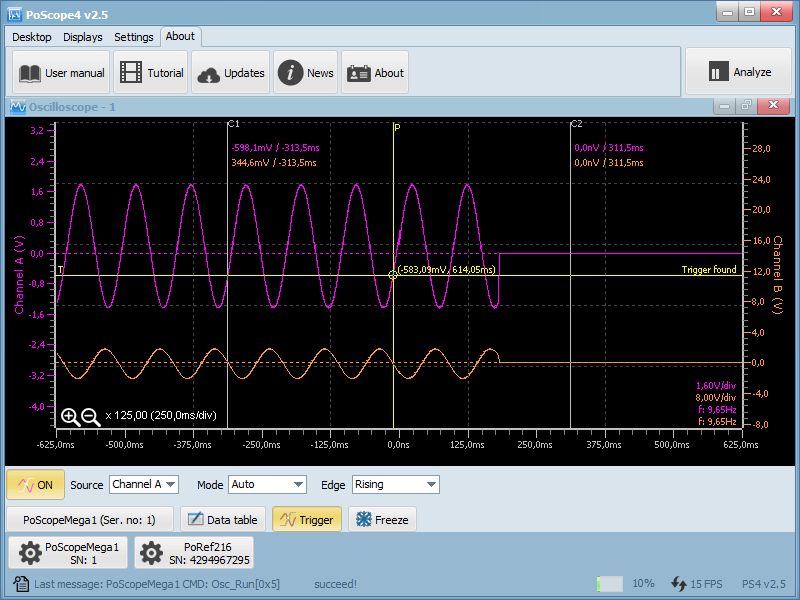Open the Data table view
This screenshot has height=600, width=800.
coord(222,519)
